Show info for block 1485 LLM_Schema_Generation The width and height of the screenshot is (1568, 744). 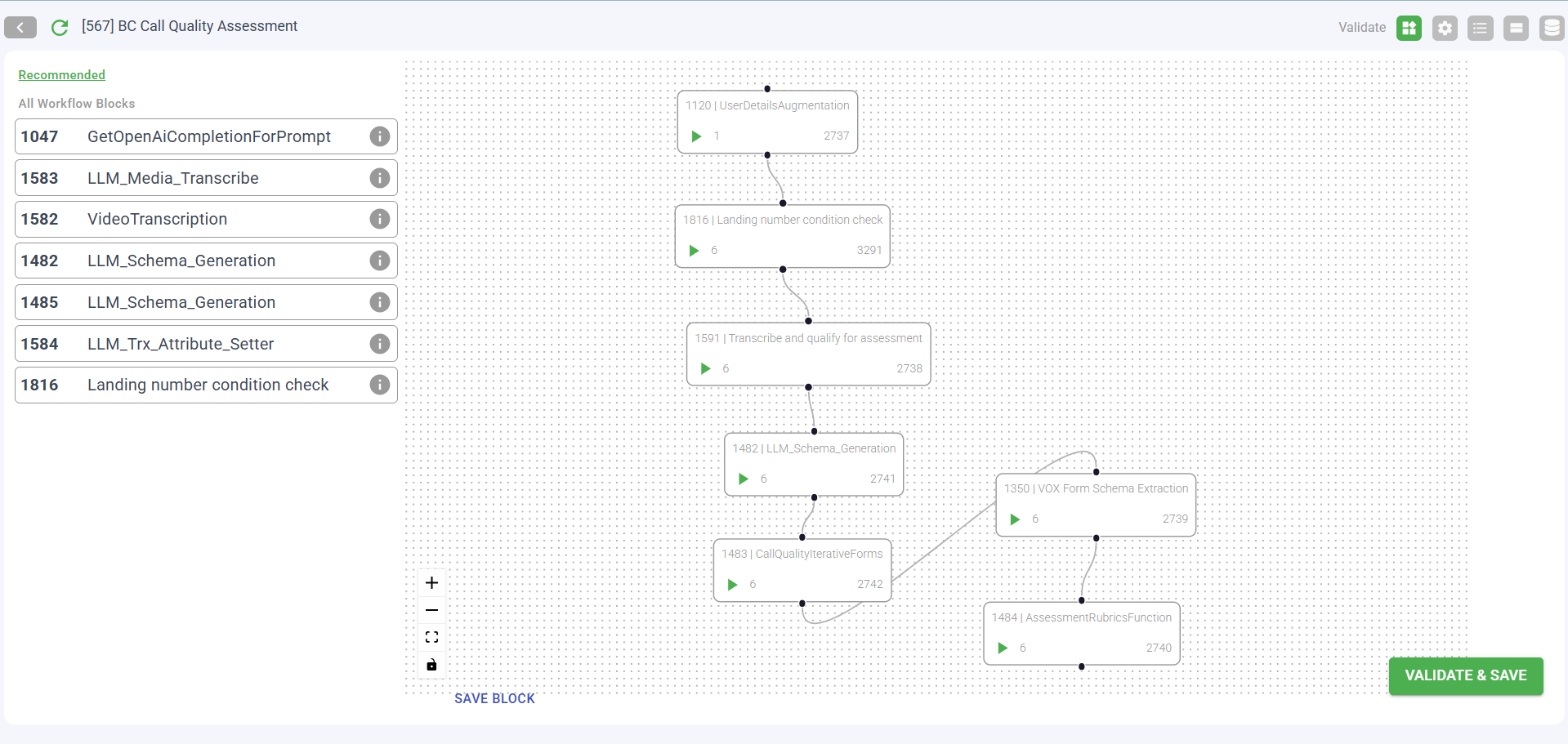380,302
